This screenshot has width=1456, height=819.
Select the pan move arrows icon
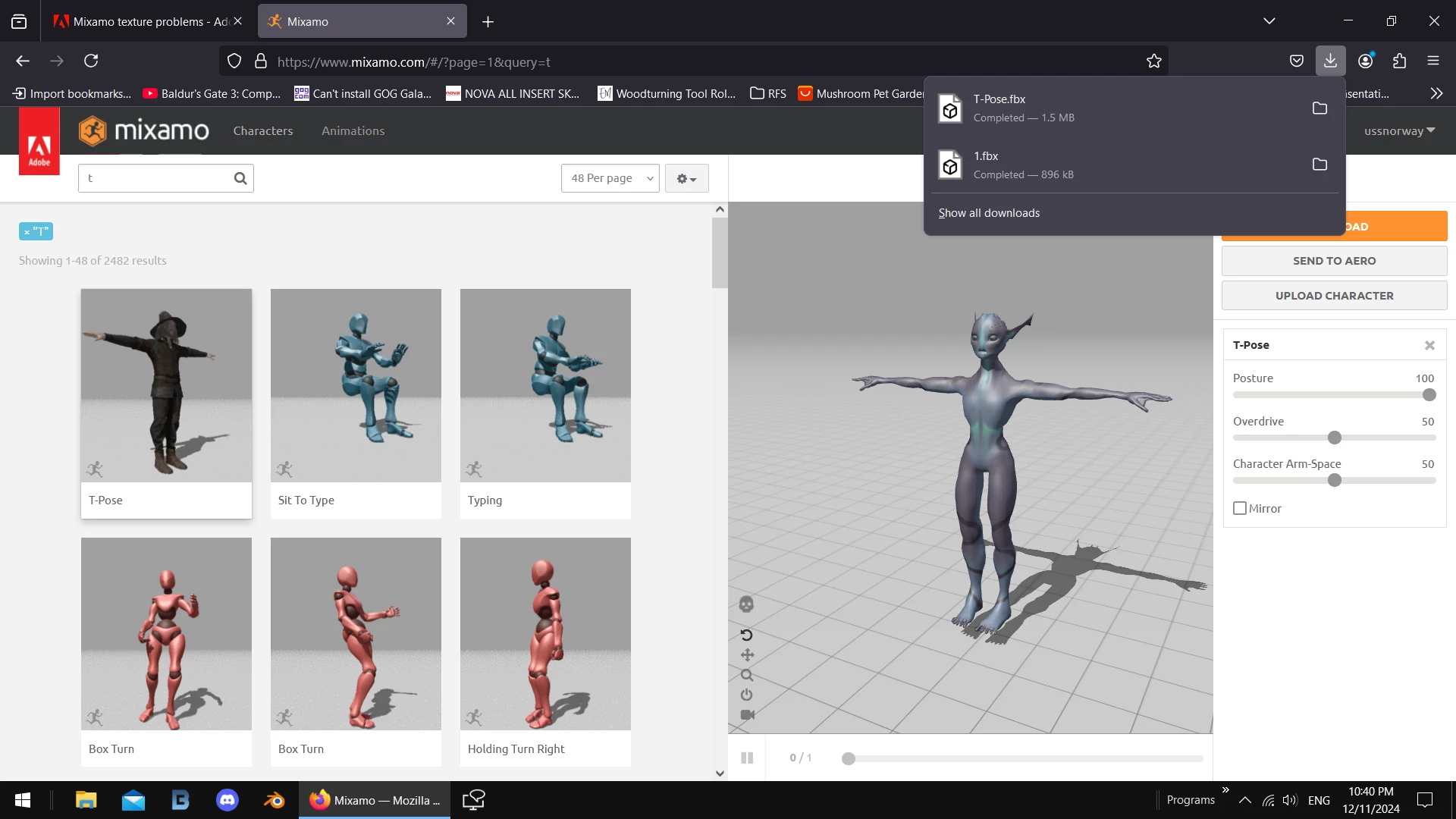(747, 654)
